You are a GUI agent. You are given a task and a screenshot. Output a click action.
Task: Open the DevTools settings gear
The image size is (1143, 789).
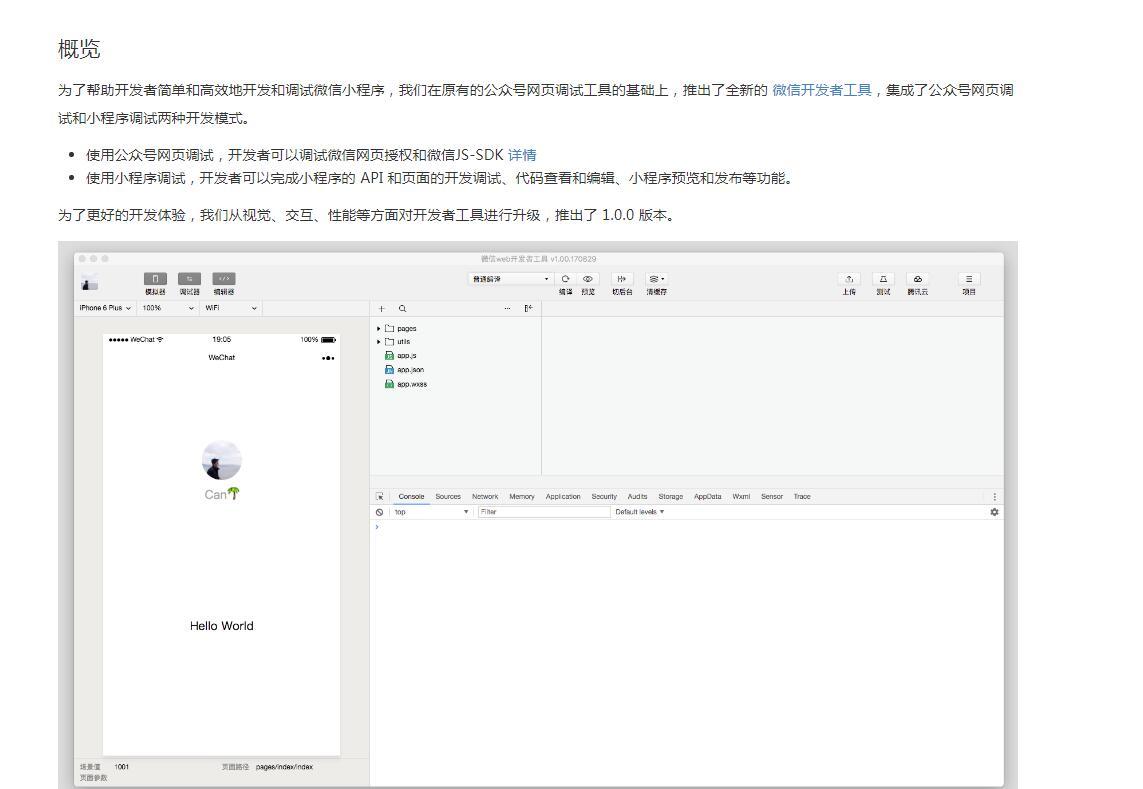click(995, 511)
